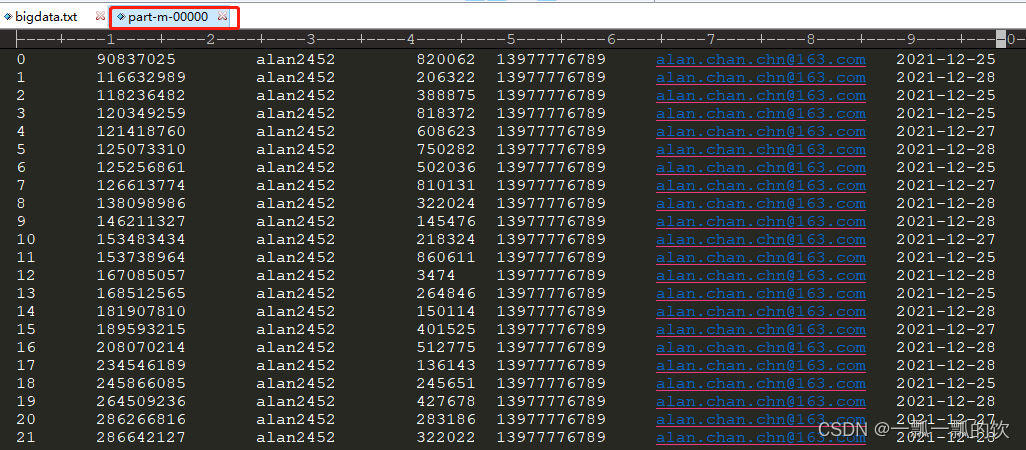
Task: Click the email link in row 10
Action: click(761, 239)
